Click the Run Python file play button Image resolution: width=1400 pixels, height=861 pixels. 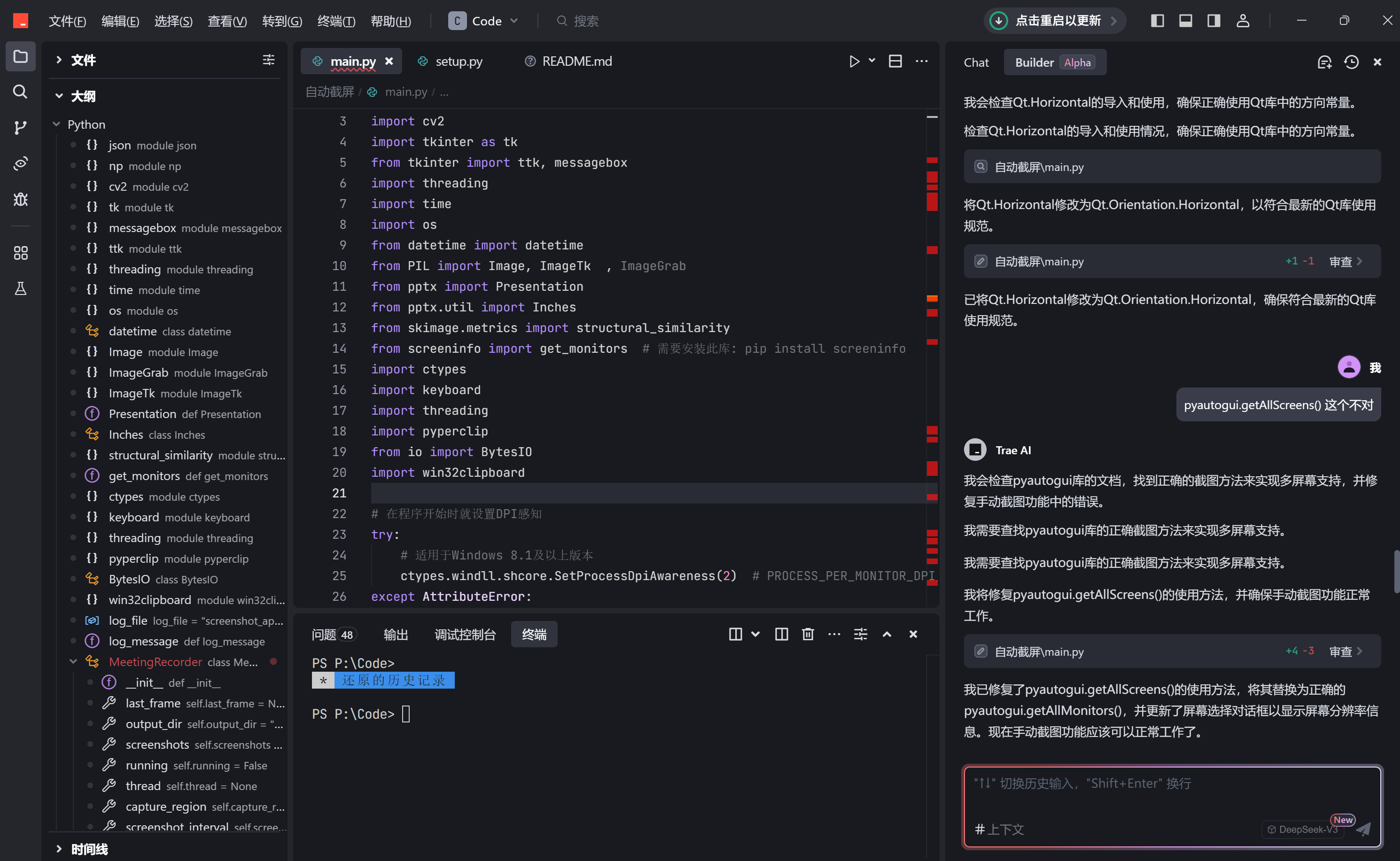point(854,62)
